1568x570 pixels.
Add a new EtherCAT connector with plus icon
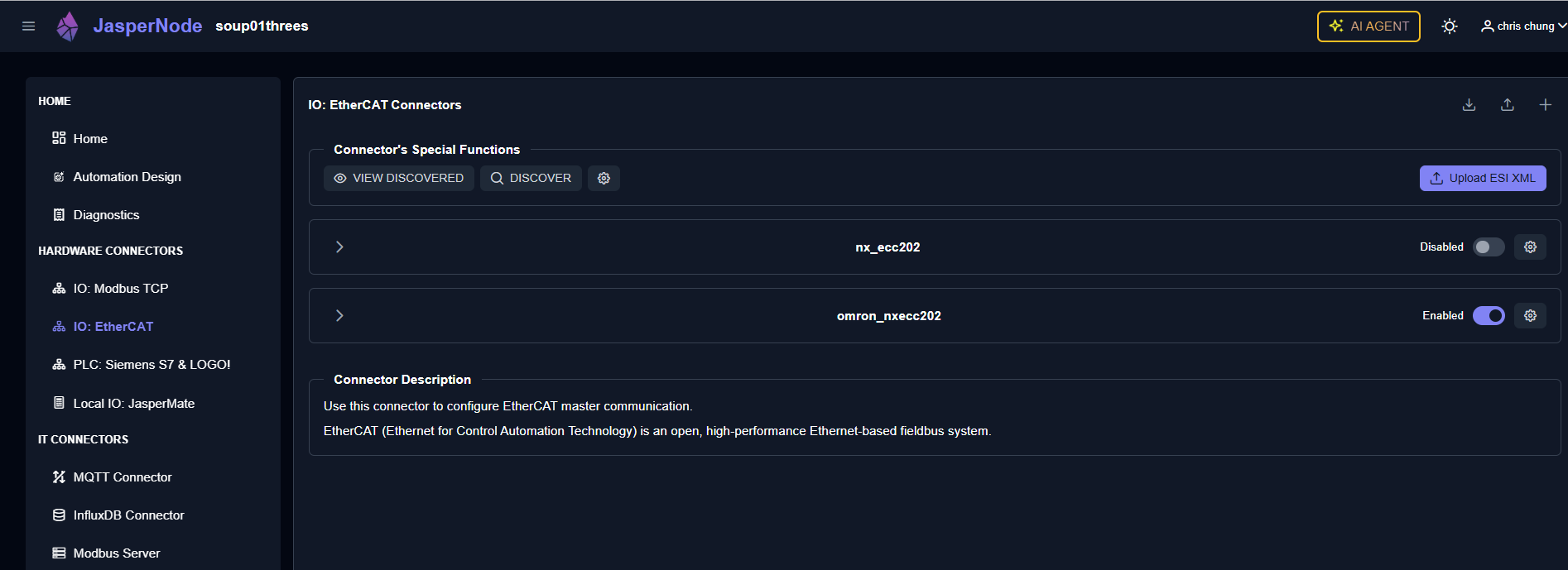[x=1545, y=105]
